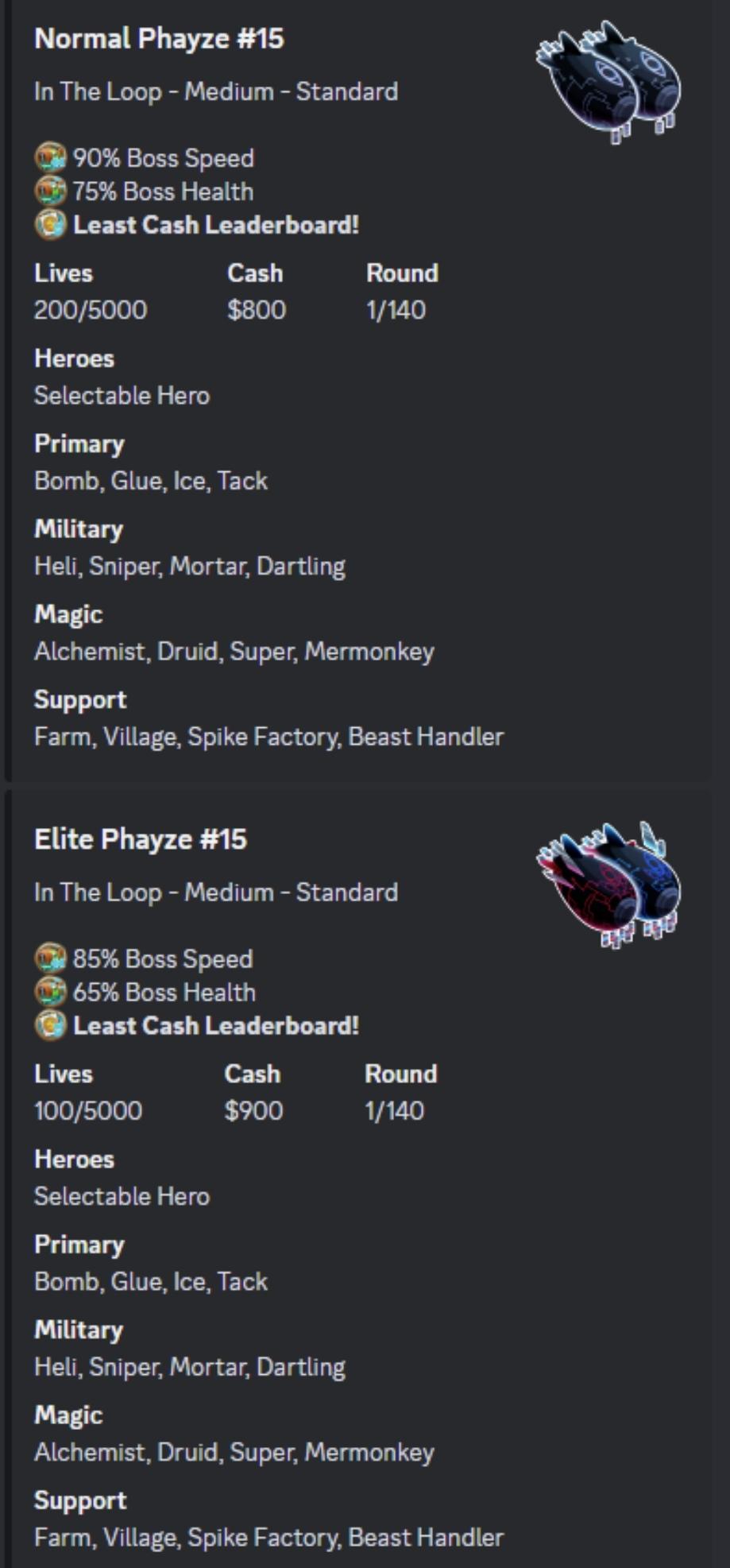Click the emoji beside 65% Boss Health
Viewport: 730px width, 1568px height.
point(50,992)
